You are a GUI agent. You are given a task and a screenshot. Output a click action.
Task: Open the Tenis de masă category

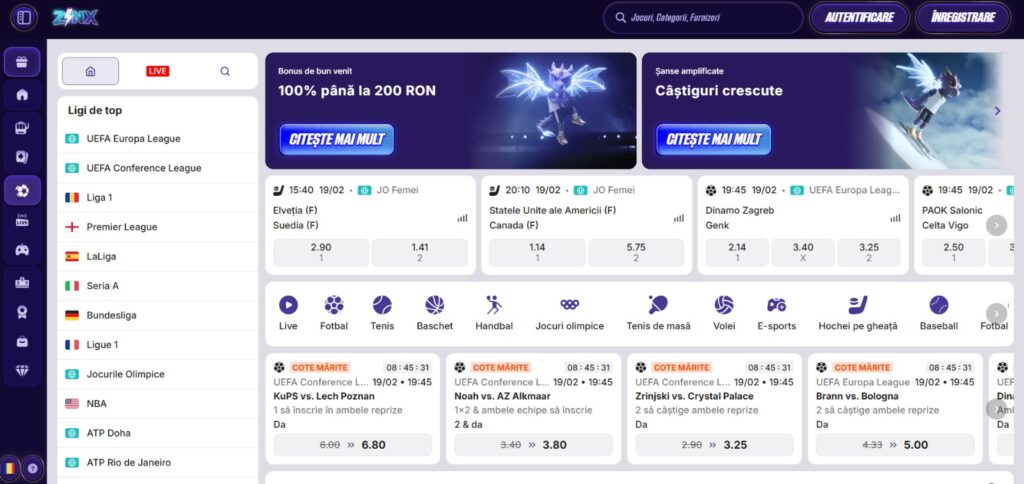click(x=658, y=312)
